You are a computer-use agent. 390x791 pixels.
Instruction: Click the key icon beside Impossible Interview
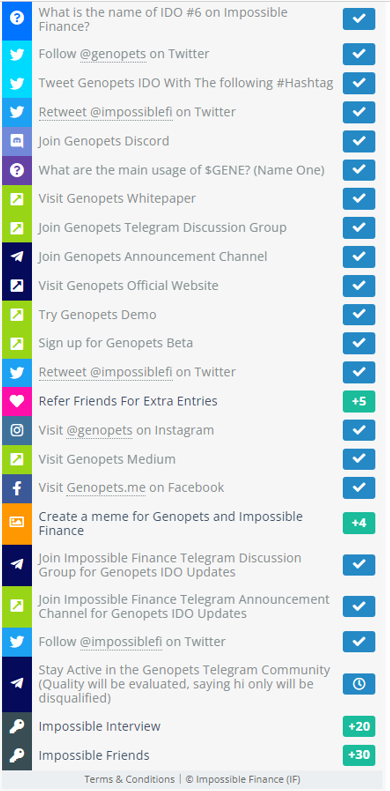pyautogui.click(x=17, y=726)
